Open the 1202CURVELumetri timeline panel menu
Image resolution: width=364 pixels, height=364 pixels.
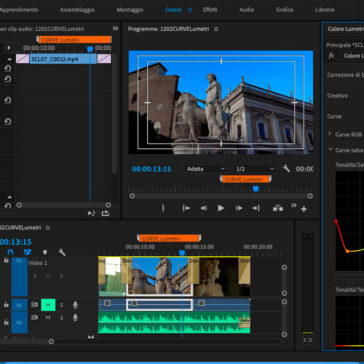[48, 228]
